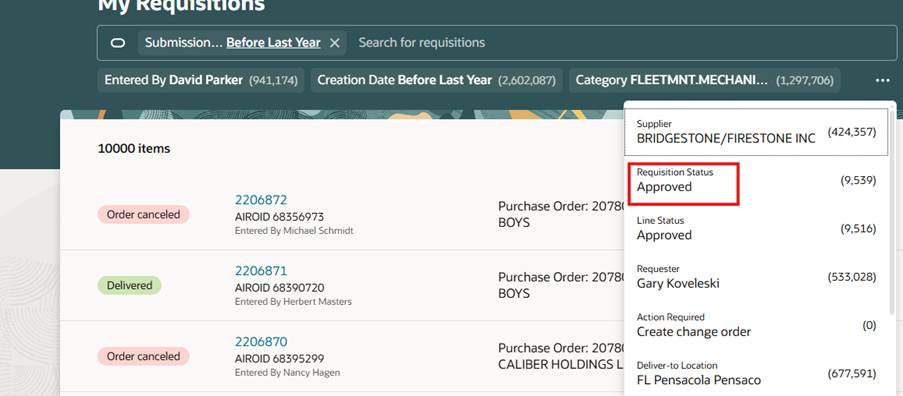The height and width of the screenshot is (396, 903).
Task: Remove the Submission Before Last Year filter chip
Action: point(335,43)
